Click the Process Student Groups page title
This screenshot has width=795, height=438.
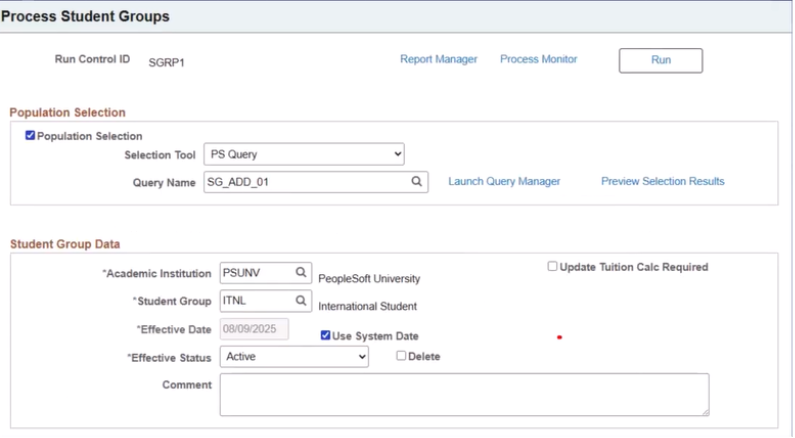tap(85, 16)
